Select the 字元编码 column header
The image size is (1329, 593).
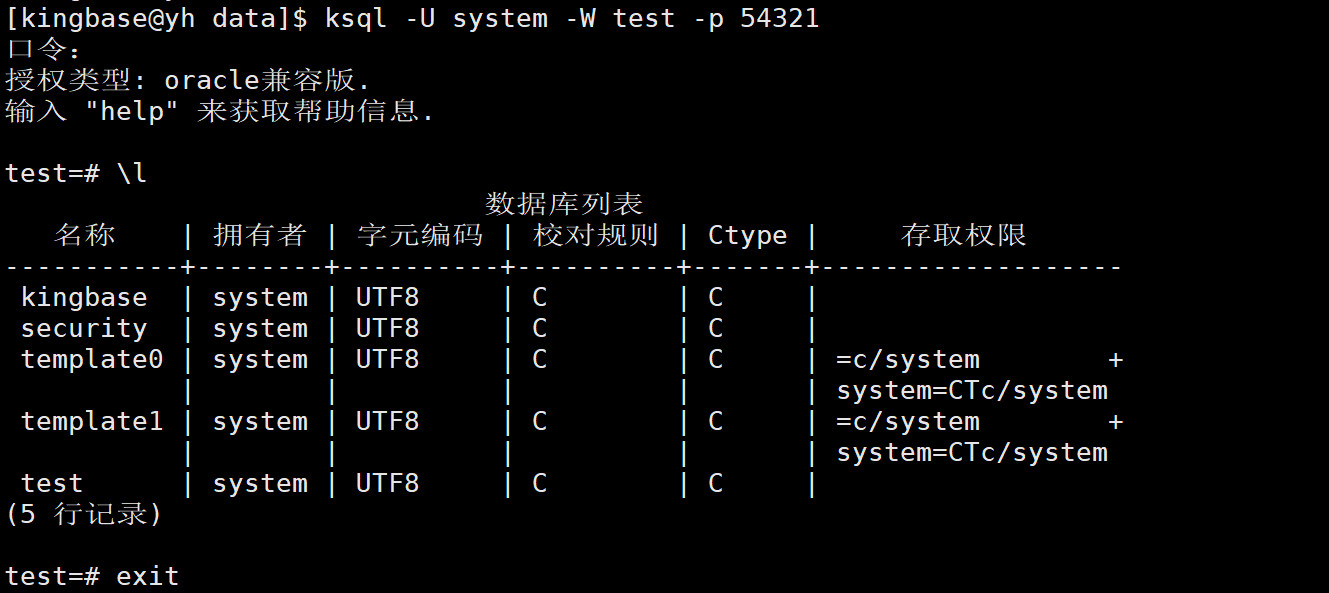(x=419, y=235)
